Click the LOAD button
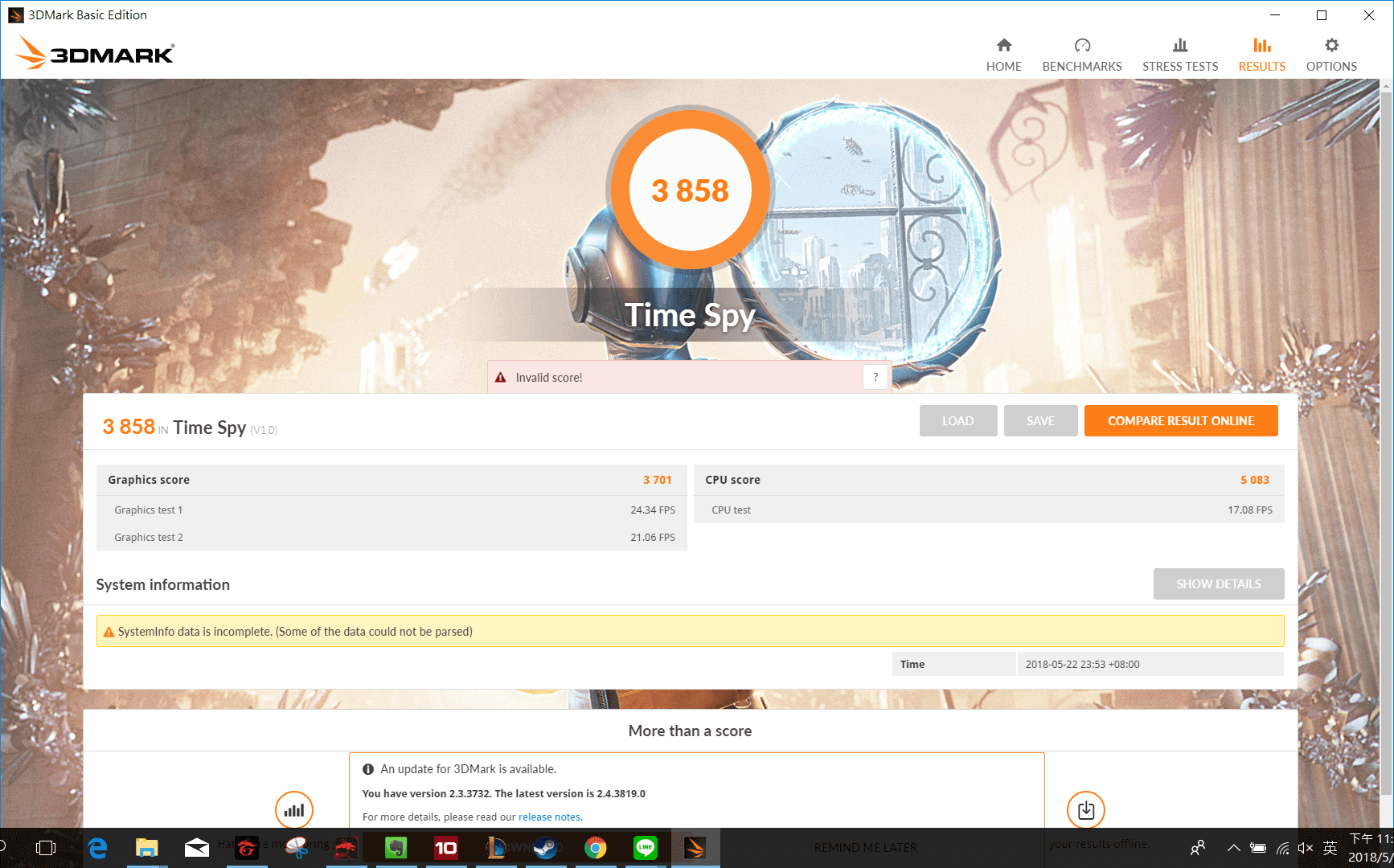This screenshot has width=1394, height=868. point(958,421)
